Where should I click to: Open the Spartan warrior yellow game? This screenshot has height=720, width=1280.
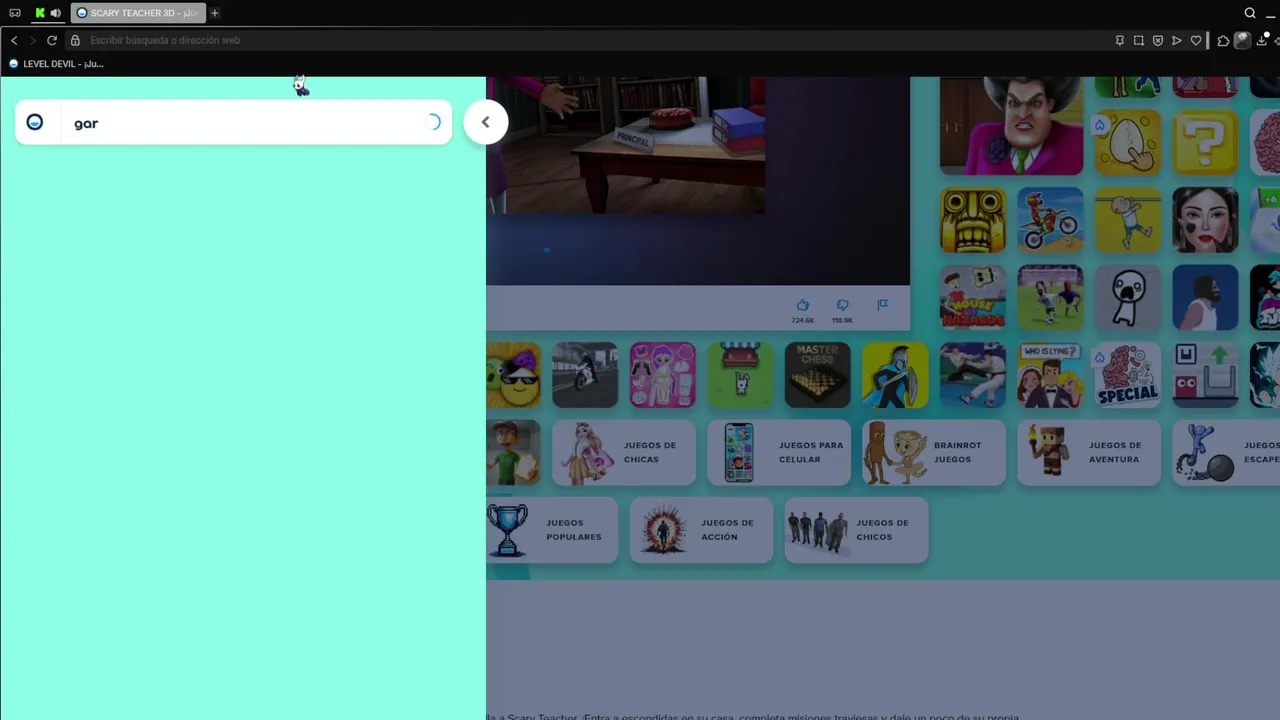coord(895,375)
